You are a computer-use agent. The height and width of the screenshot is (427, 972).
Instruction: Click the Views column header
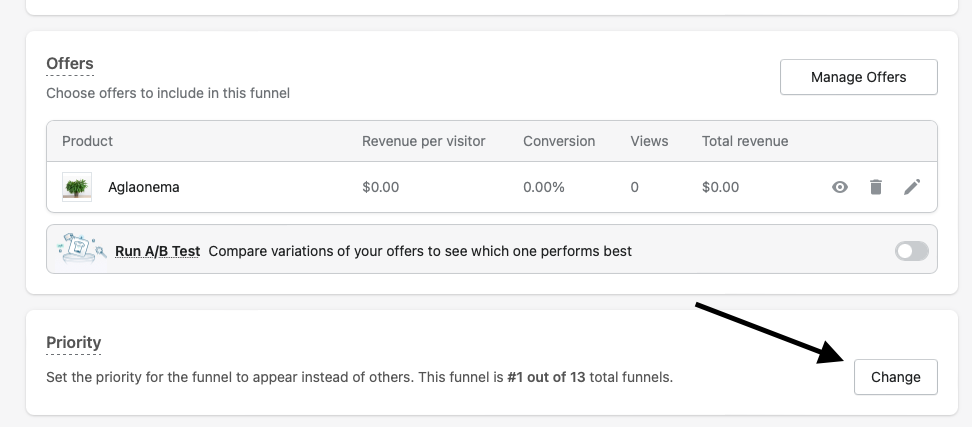tap(649, 141)
